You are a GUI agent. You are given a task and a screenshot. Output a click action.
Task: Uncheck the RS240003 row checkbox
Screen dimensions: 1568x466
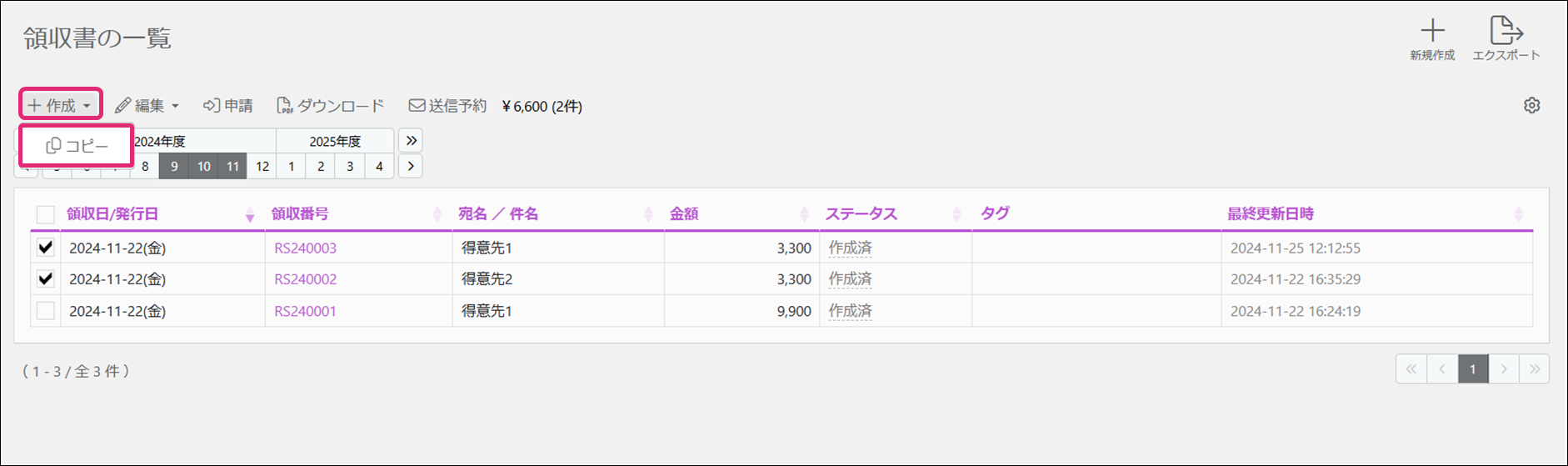point(46,248)
